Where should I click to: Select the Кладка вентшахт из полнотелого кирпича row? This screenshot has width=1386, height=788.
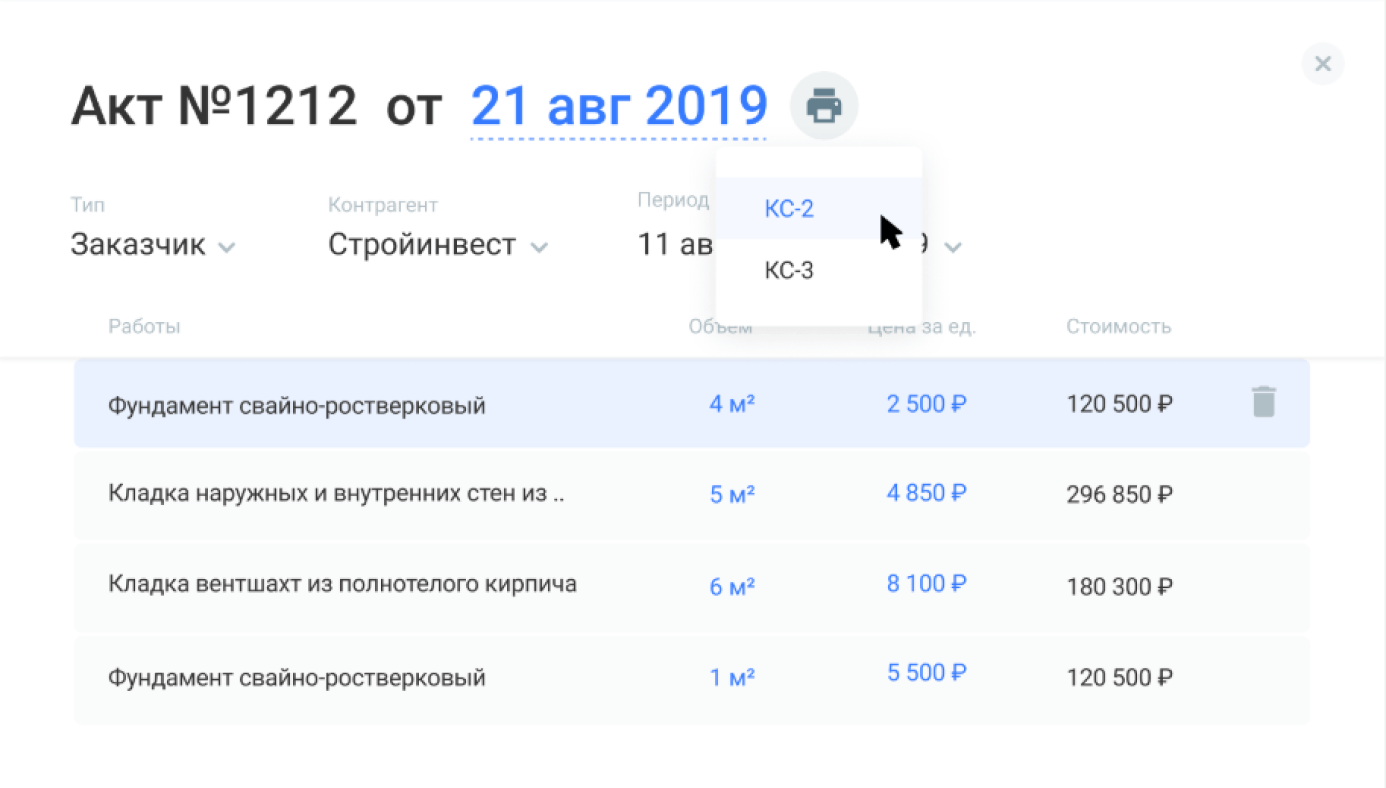692,586
